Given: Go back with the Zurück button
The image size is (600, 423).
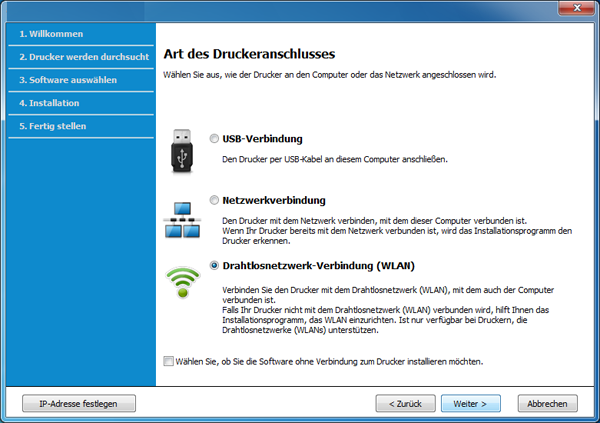Looking at the screenshot, I should [x=406, y=403].
